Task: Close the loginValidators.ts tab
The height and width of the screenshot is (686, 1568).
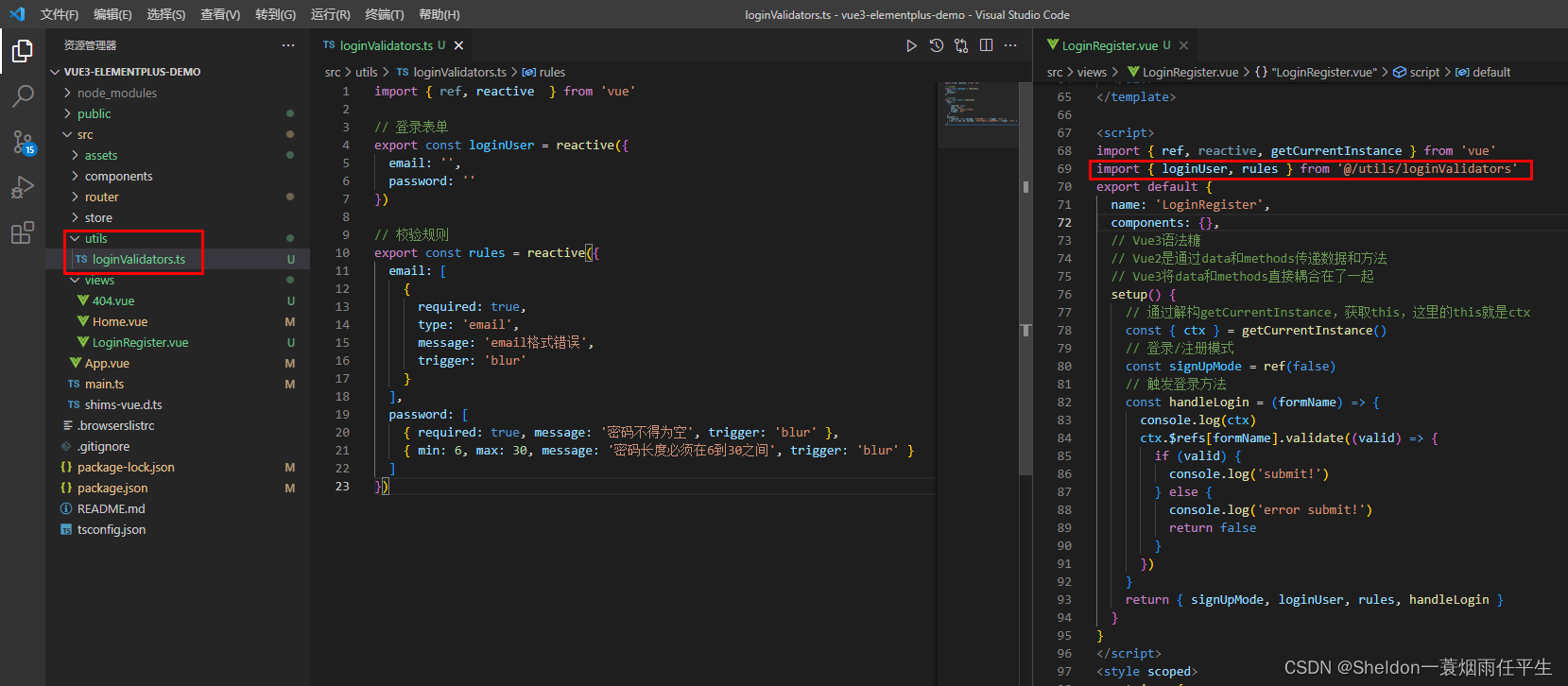Action: coord(458,45)
